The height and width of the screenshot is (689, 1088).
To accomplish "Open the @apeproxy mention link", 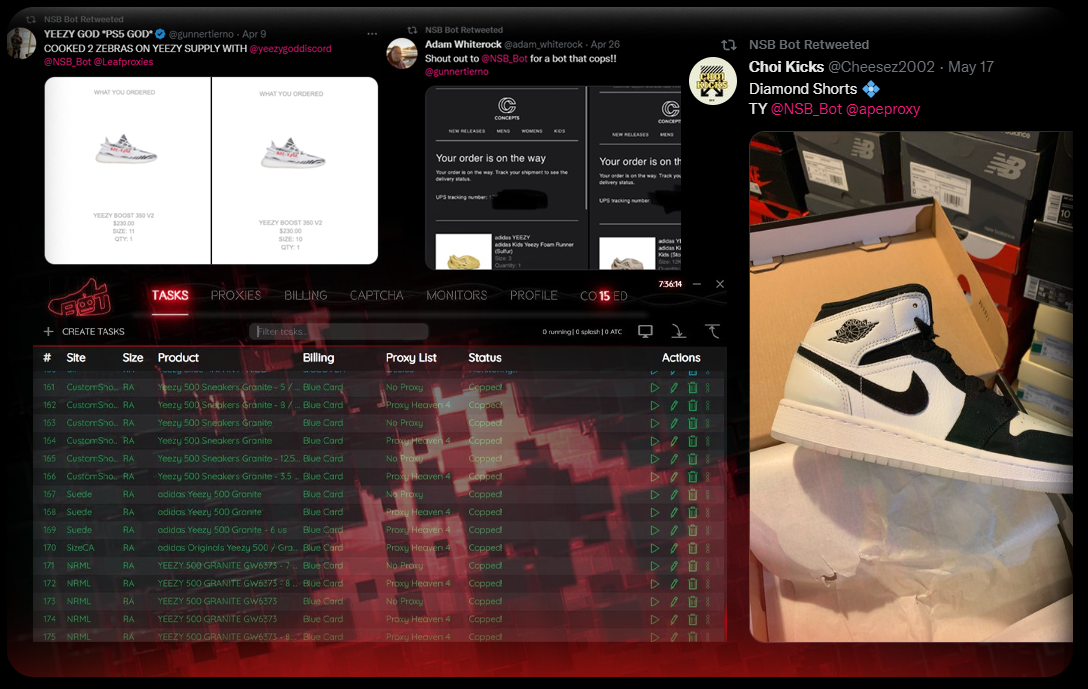I will tap(883, 109).
